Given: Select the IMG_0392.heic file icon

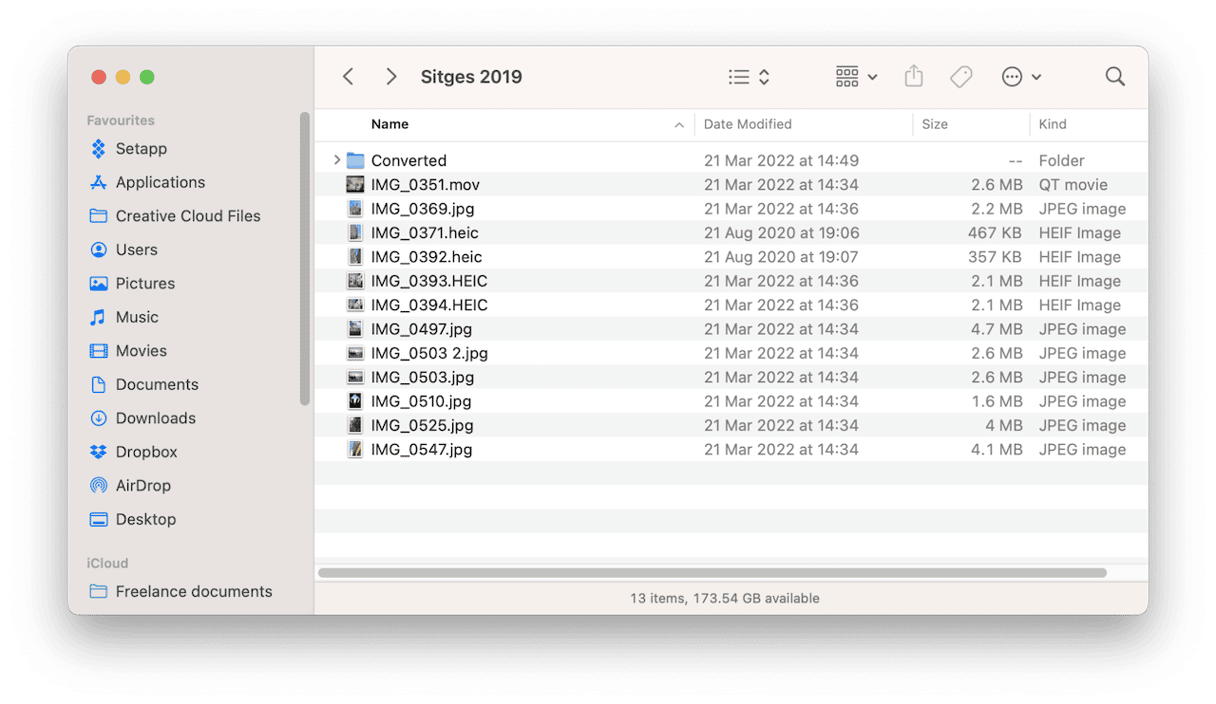Looking at the screenshot, I should pyautogui.click(x=355, y=256).
